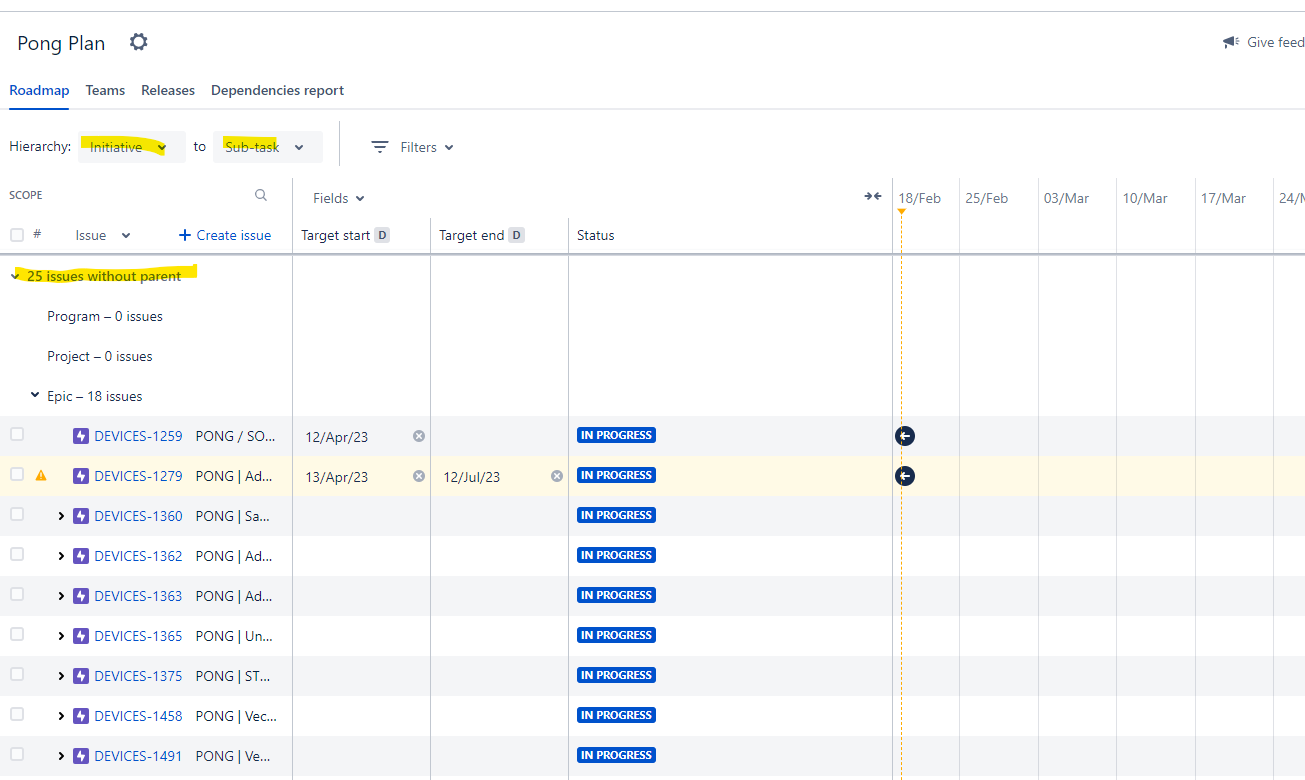Expand DEVICES-1360 row chevron

[61, 516]
